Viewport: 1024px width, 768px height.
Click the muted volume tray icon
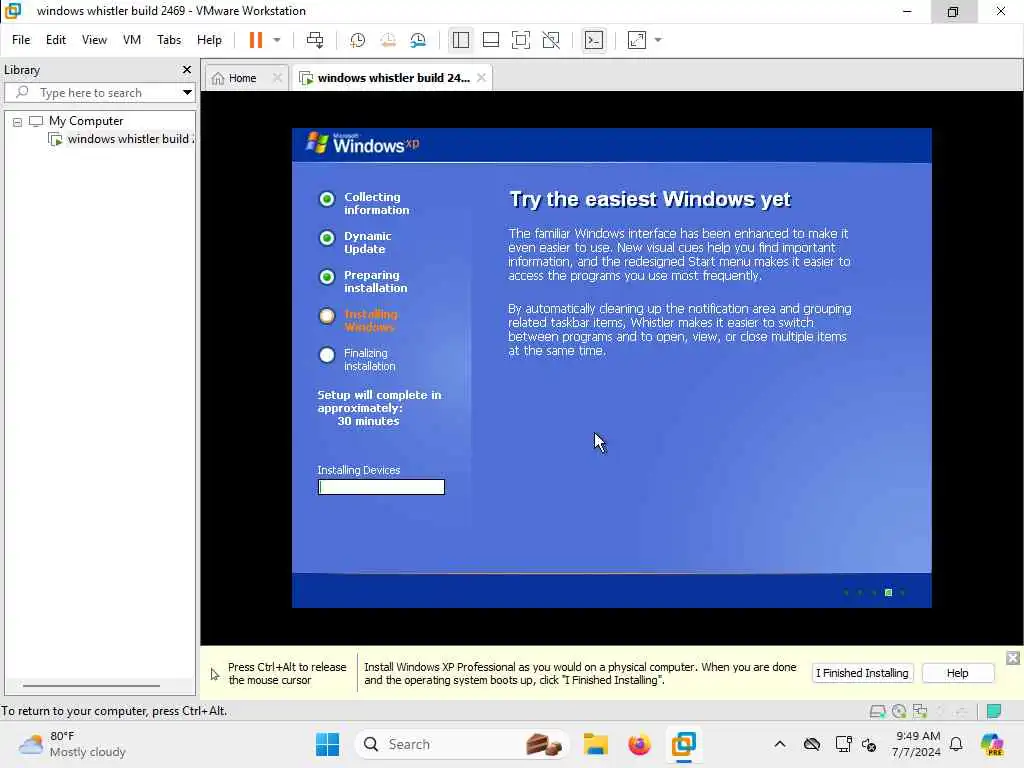click(x=869, y=744)
